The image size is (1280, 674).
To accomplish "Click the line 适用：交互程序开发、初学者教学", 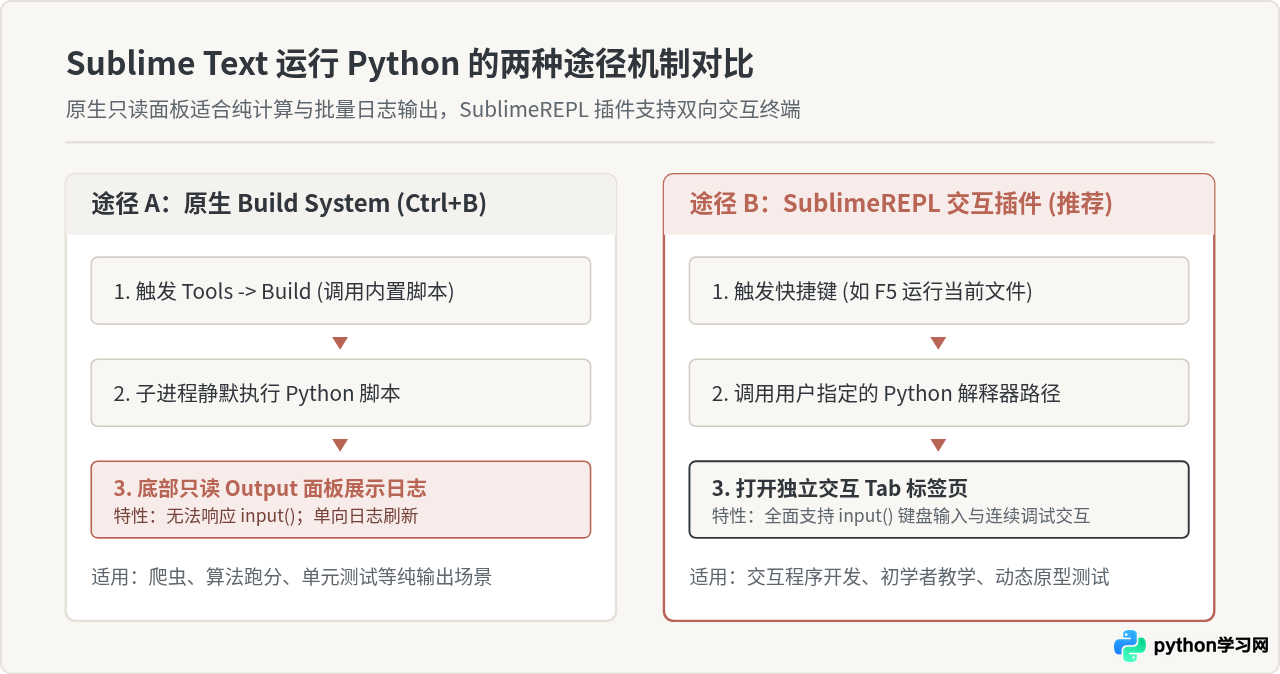I will coord(899,577).
